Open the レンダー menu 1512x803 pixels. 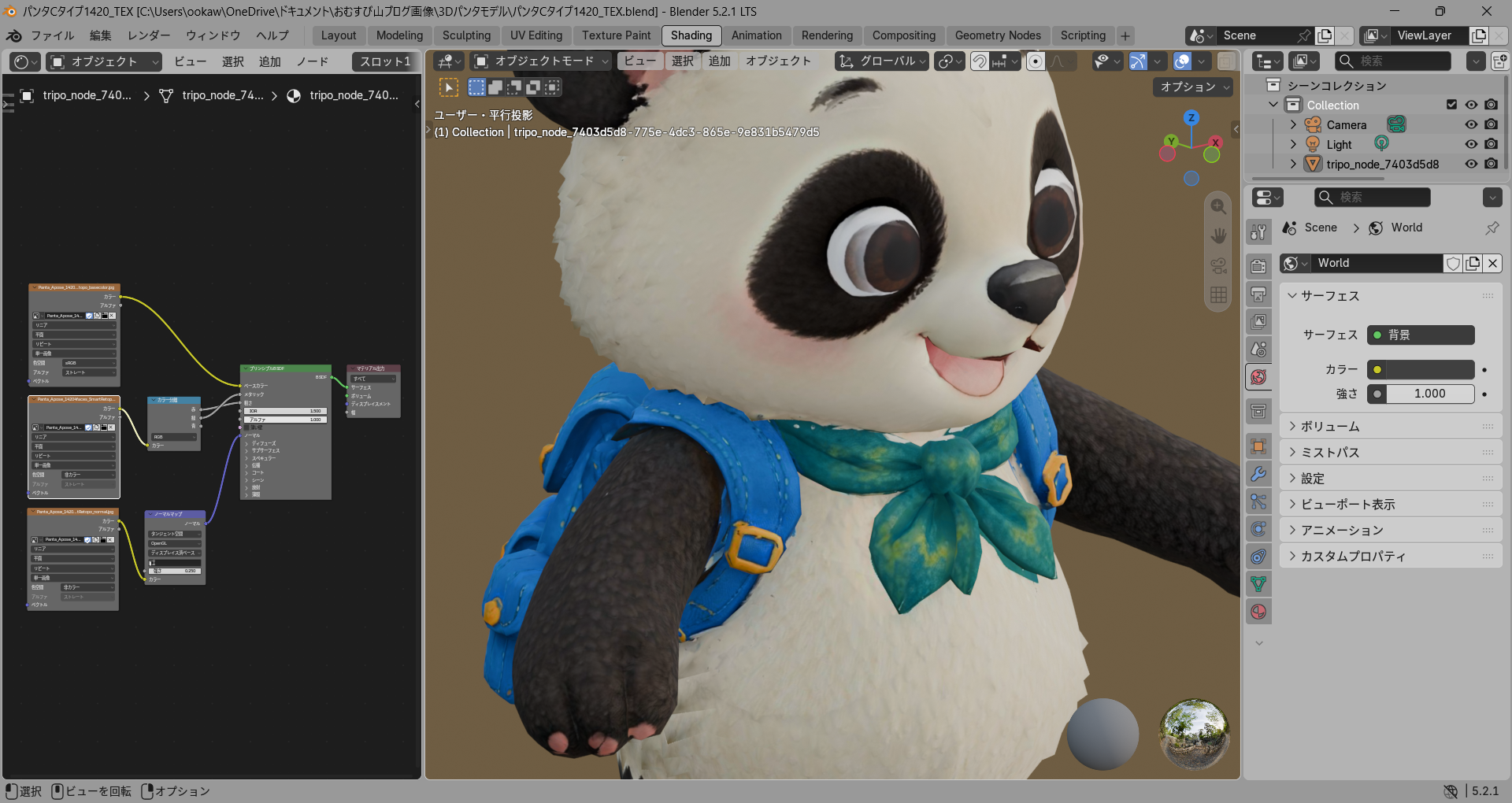(x=149, y=35)
